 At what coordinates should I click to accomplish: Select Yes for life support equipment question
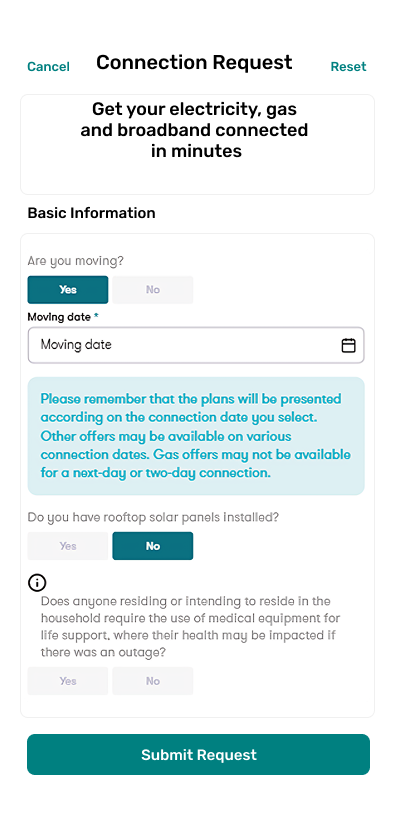[68, 680]
